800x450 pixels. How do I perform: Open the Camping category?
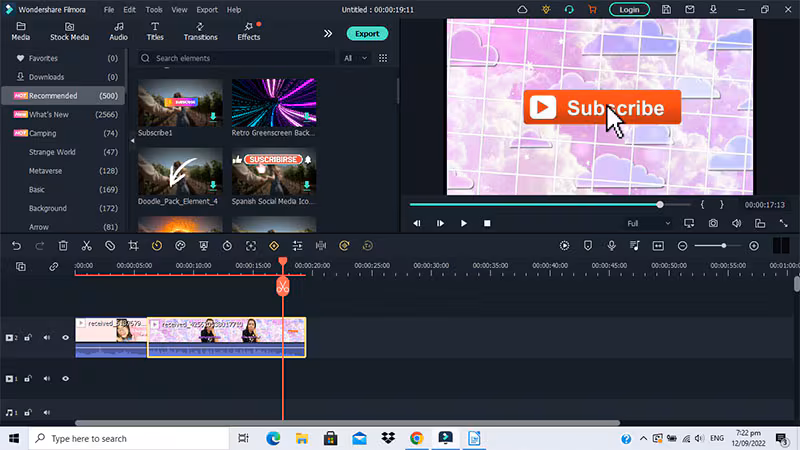pos(63,133)
